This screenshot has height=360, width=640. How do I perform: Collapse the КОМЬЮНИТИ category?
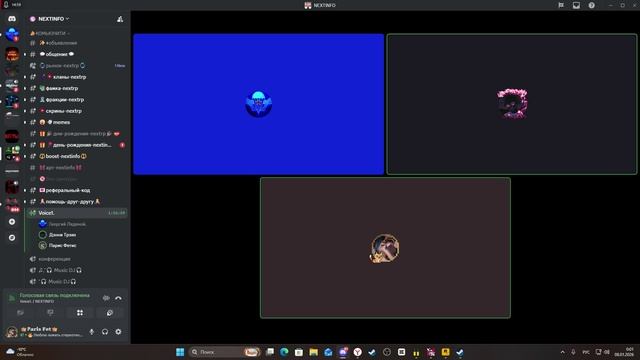(49, 33)
